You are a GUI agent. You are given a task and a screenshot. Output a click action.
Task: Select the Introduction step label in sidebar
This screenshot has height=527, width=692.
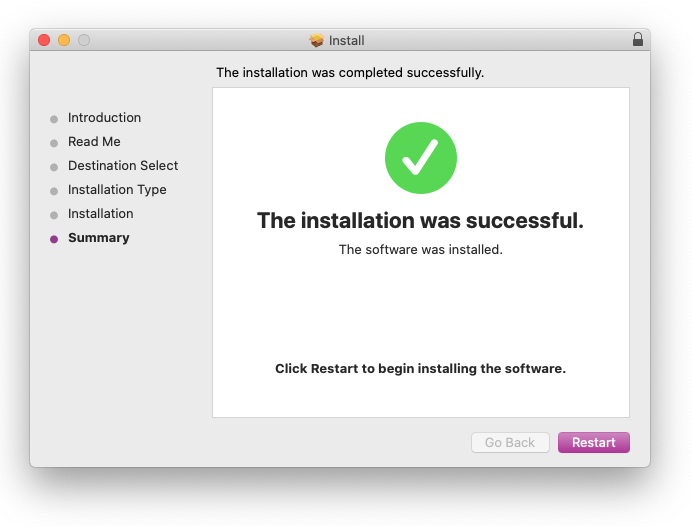click(104, 117)
